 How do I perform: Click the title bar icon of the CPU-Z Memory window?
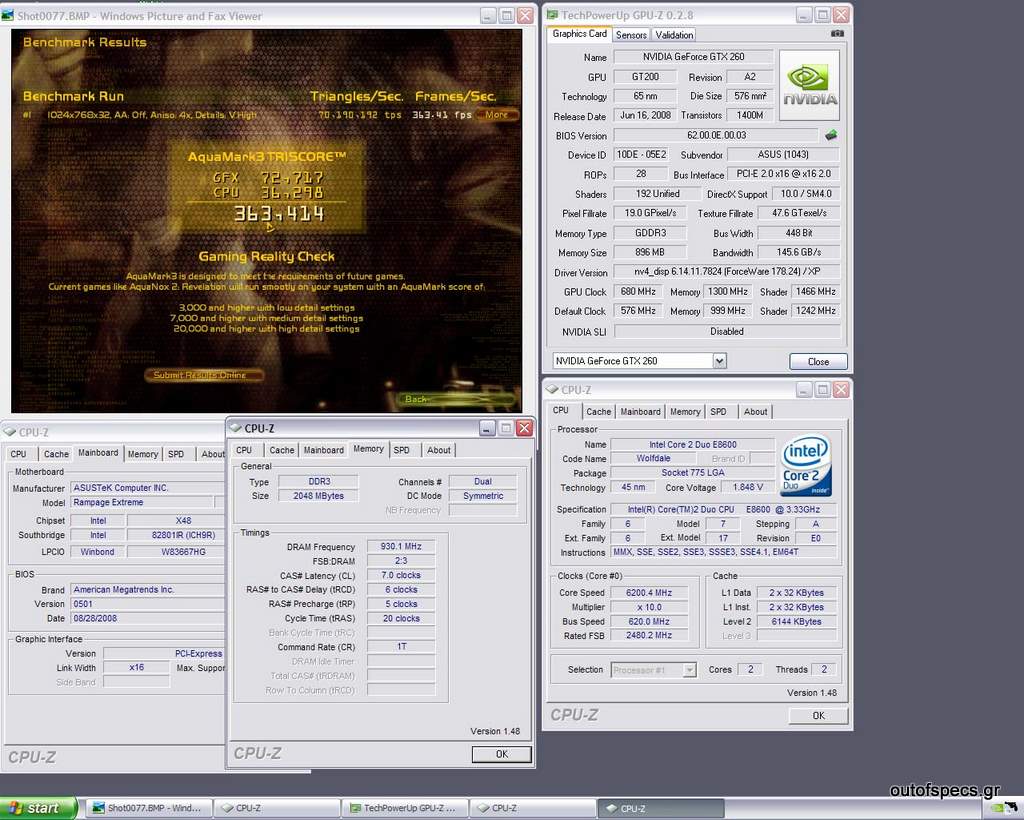click(x=235, y=428)
